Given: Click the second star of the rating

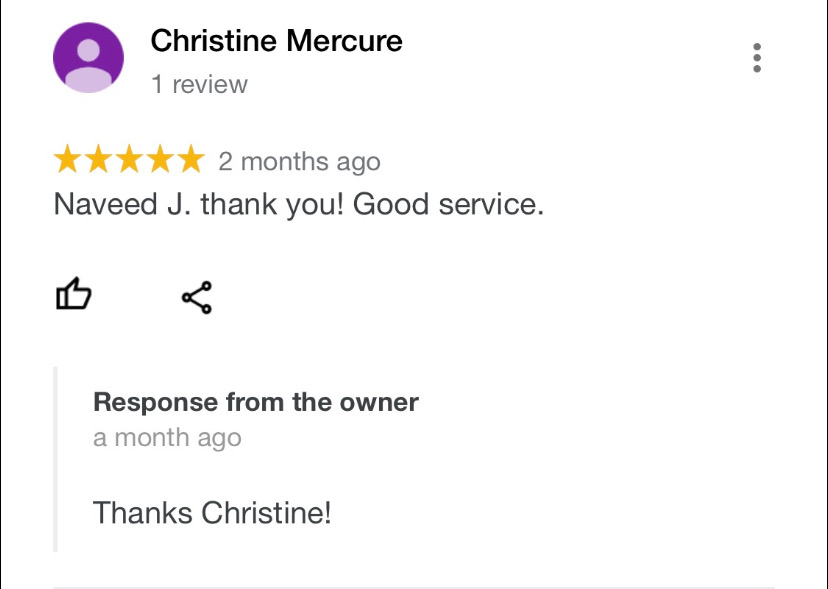Looking at the screenshot, I should [99, 160].
